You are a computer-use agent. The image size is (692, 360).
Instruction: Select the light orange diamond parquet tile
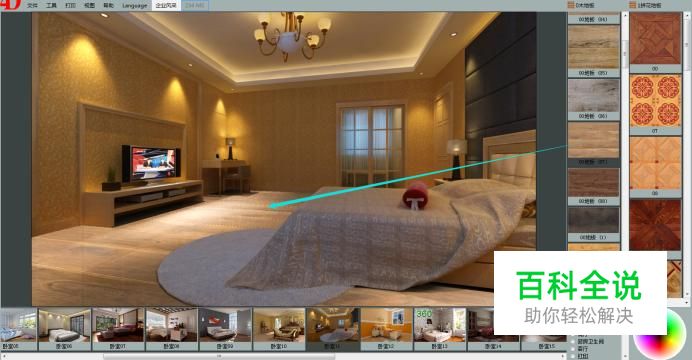click(x=655, y=163)
